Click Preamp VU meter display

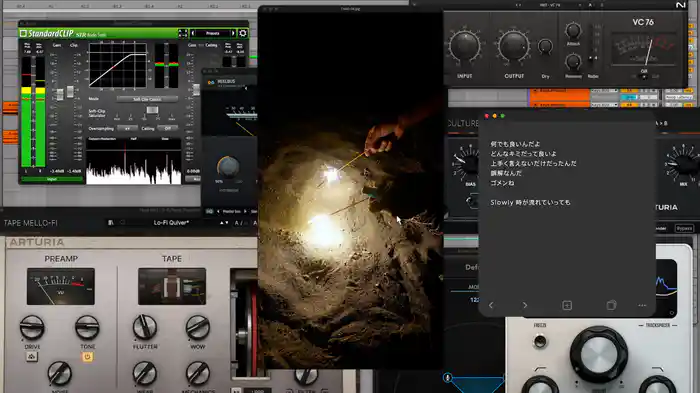point(60,286)
